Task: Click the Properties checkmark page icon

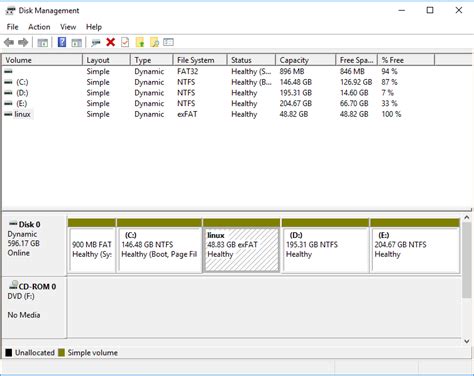Action: pyautogui.click(x=125, y=42)
